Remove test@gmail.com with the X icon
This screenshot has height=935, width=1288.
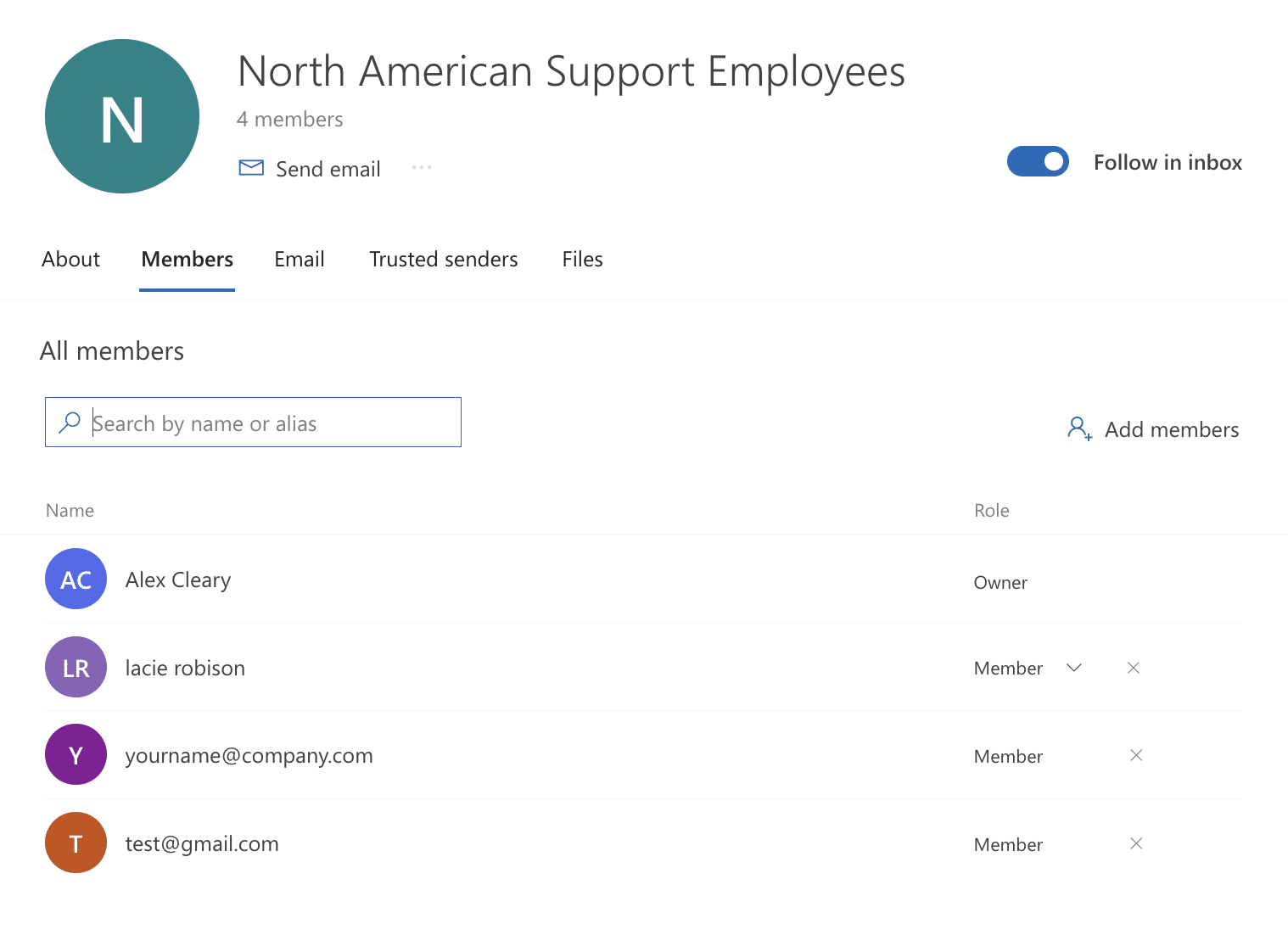click(x=1136, y=843)
